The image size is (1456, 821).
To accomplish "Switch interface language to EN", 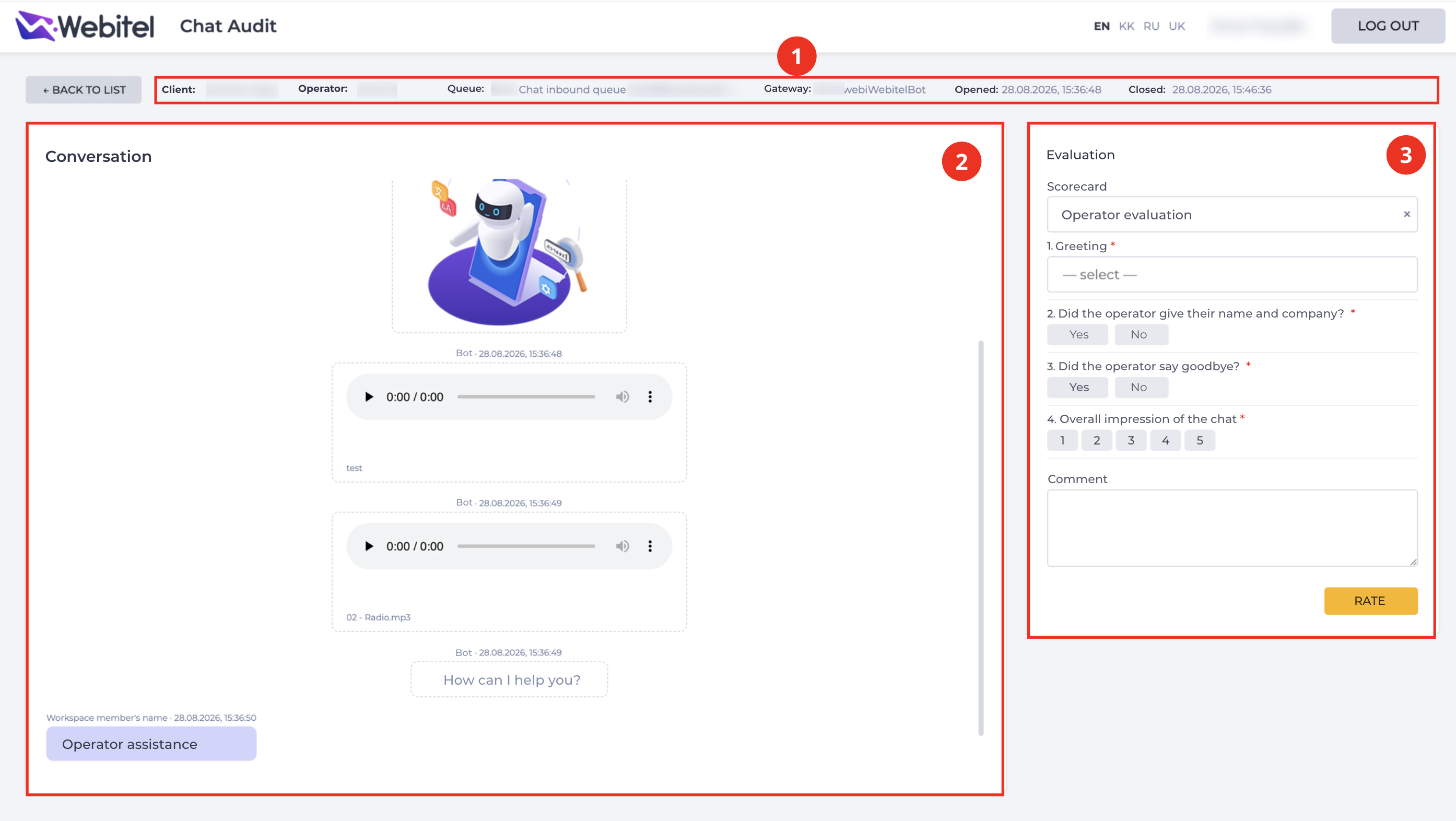I will click(x=1101, y=26).
